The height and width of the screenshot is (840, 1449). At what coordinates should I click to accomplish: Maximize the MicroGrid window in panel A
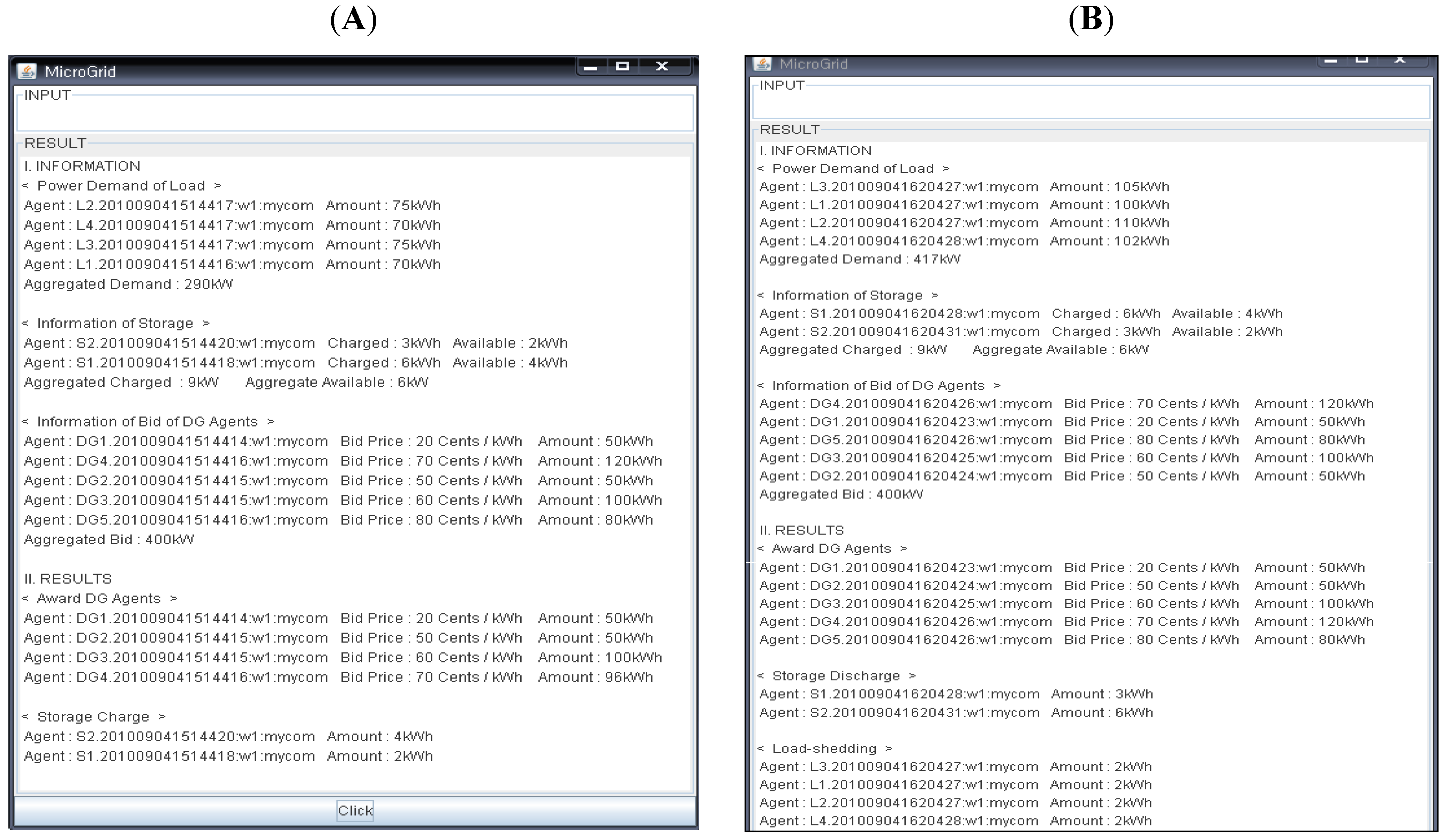(622, 66)
